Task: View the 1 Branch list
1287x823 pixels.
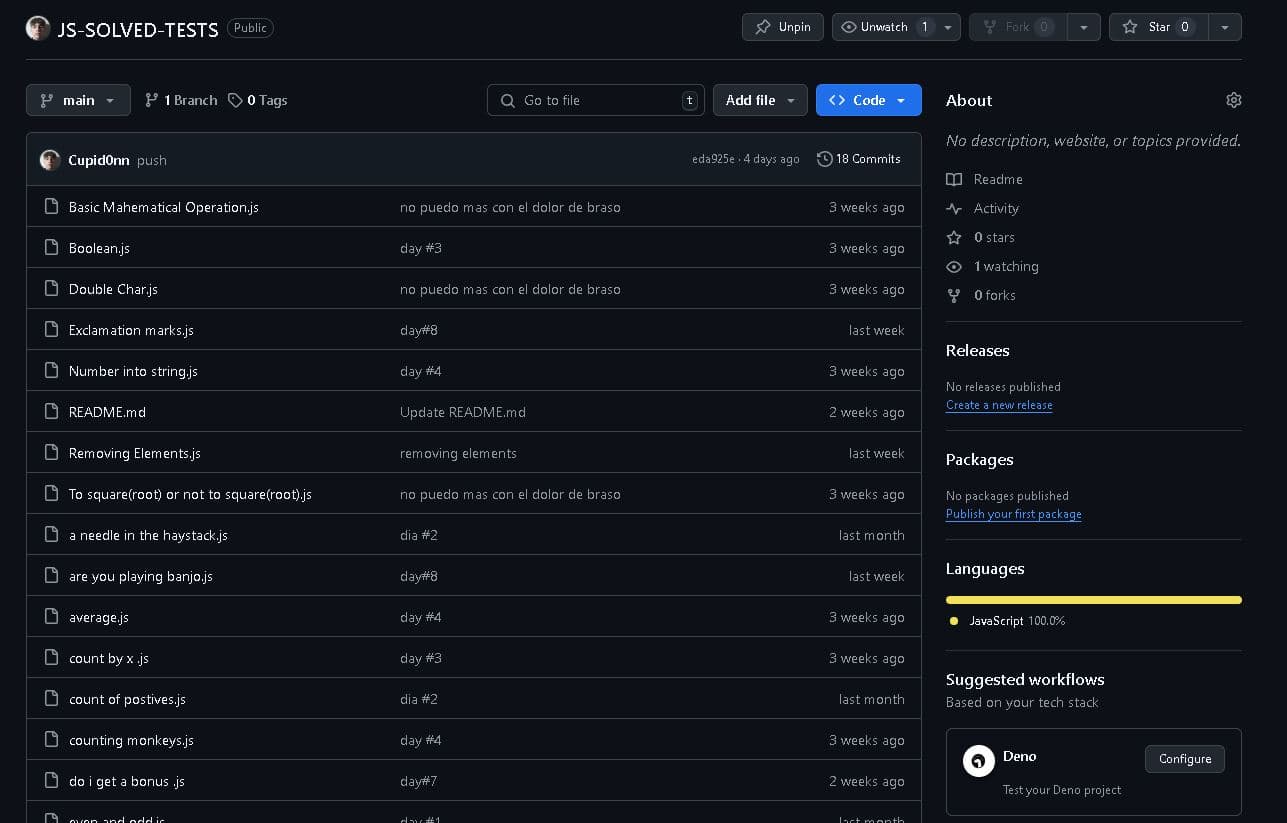Action: pyautogui.click(x=181, y=100)
